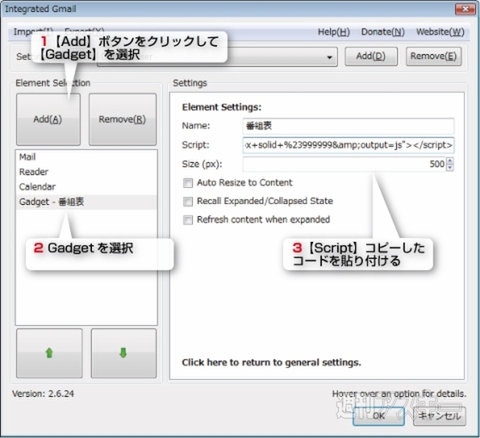The height and width of the screenshot is (438, 480).
Task: Click the Name input field
Action: click(x=348, y=126)
